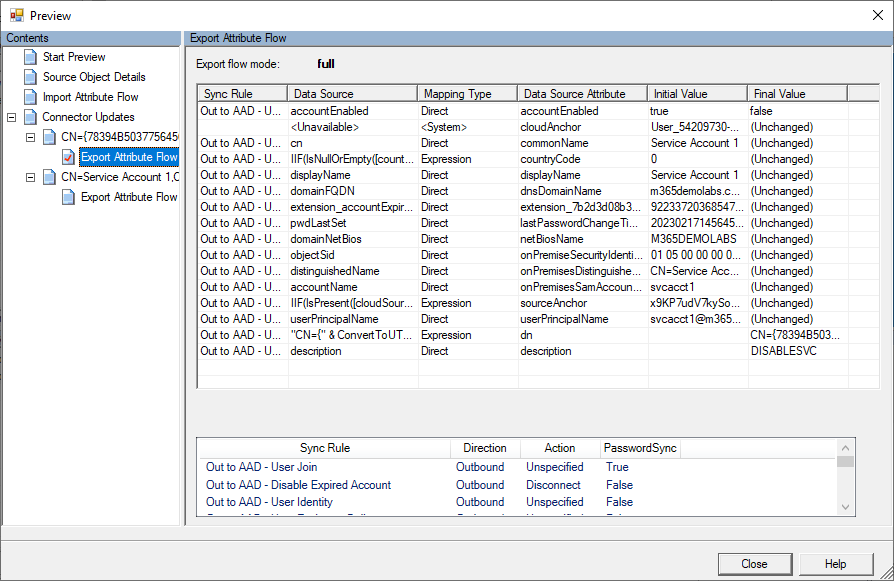Open Help for the Preview dialog
Screen dimensions: 894x581
(835, 563)
